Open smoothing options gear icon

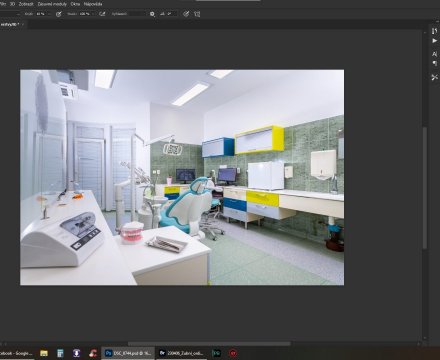click(152, 14)
